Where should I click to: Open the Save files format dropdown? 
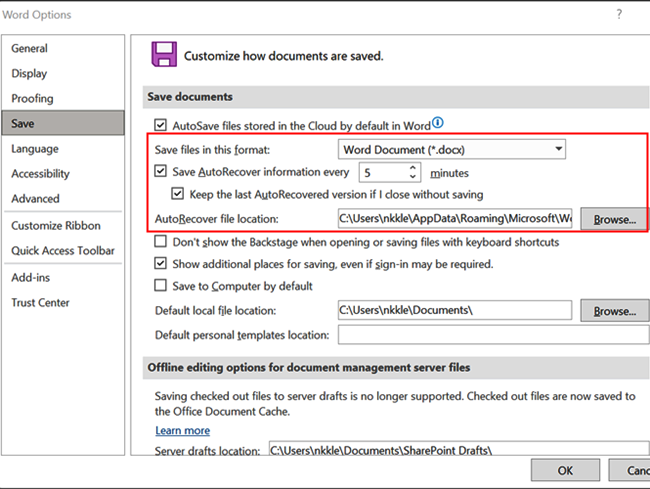click(x=558, y=150)
